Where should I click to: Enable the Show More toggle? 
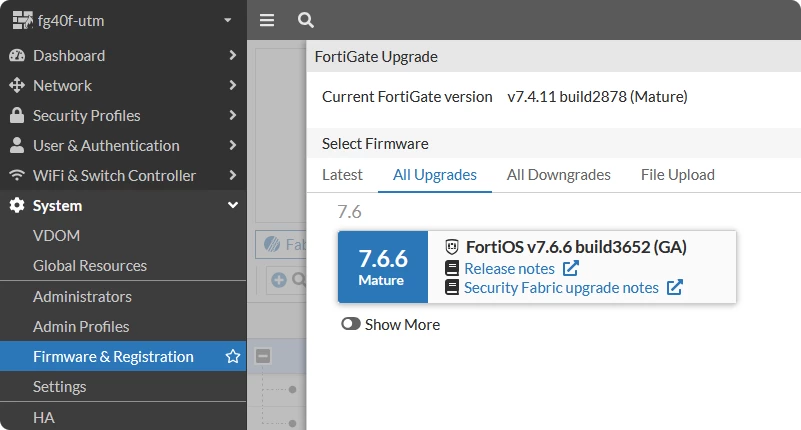pos(351,324)
